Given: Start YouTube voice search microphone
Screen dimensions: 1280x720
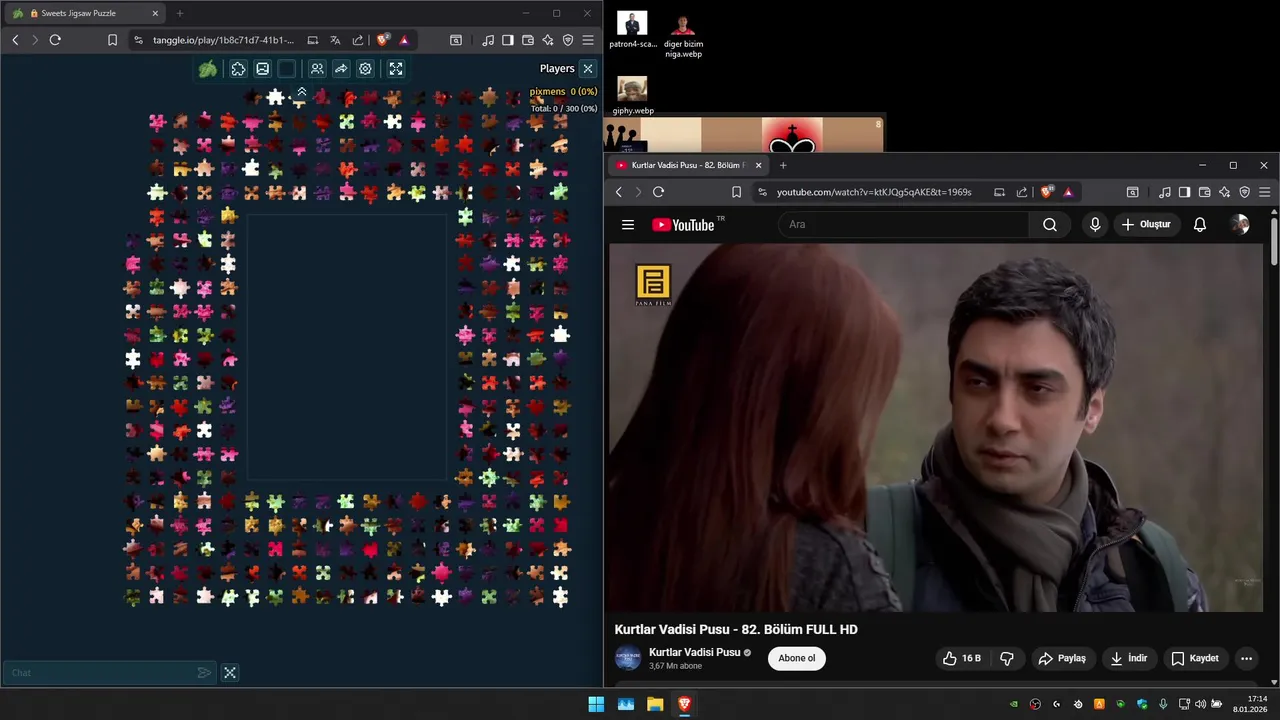Looking at the screenshot, I should [x=1095, y=225].
